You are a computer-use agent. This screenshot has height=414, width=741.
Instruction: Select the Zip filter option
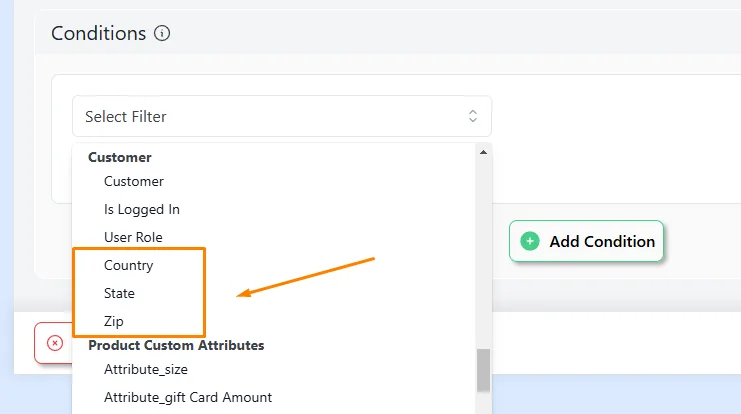coord(113,321)
